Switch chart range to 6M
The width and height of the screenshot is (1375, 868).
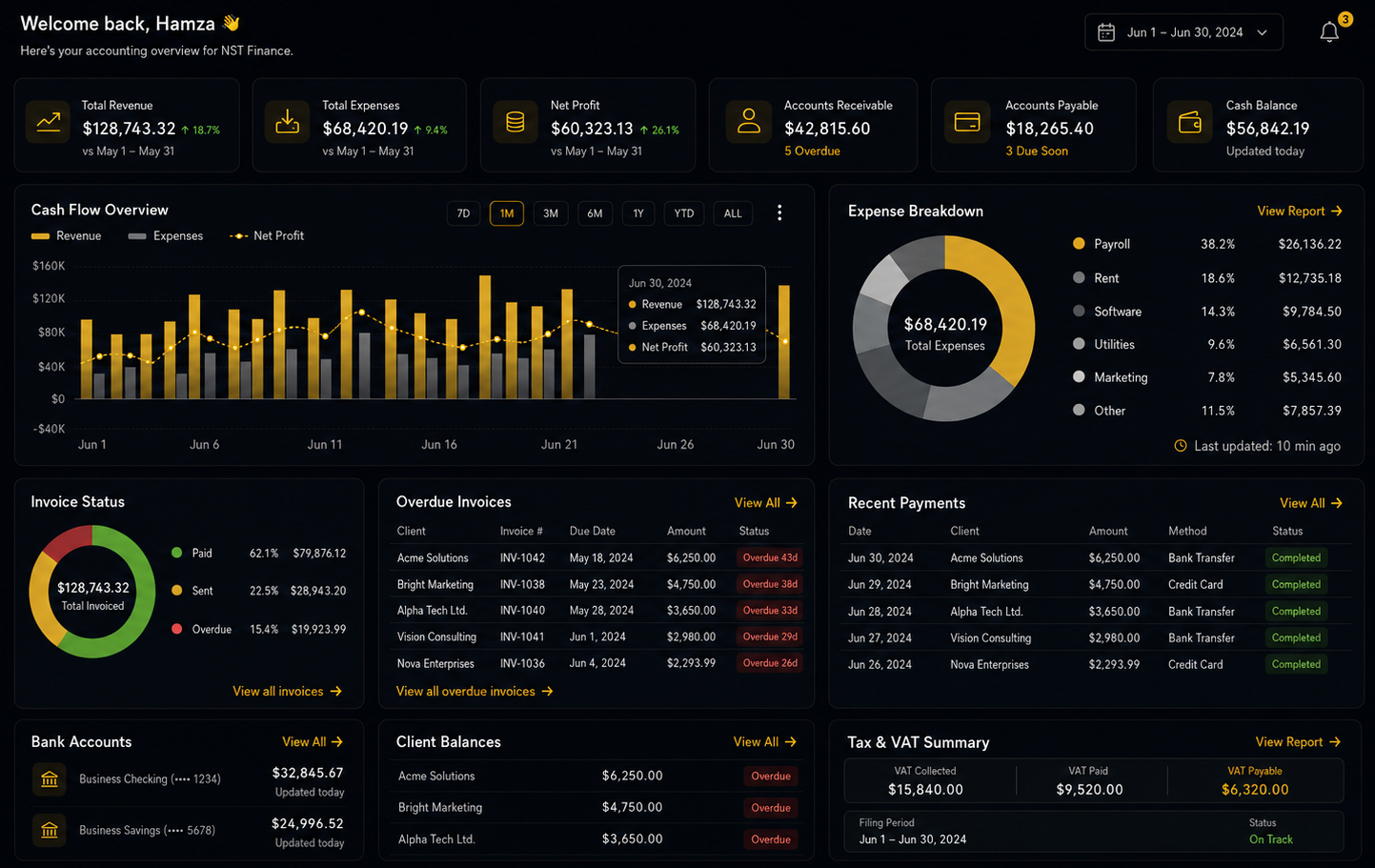click(x=595, y=213)
